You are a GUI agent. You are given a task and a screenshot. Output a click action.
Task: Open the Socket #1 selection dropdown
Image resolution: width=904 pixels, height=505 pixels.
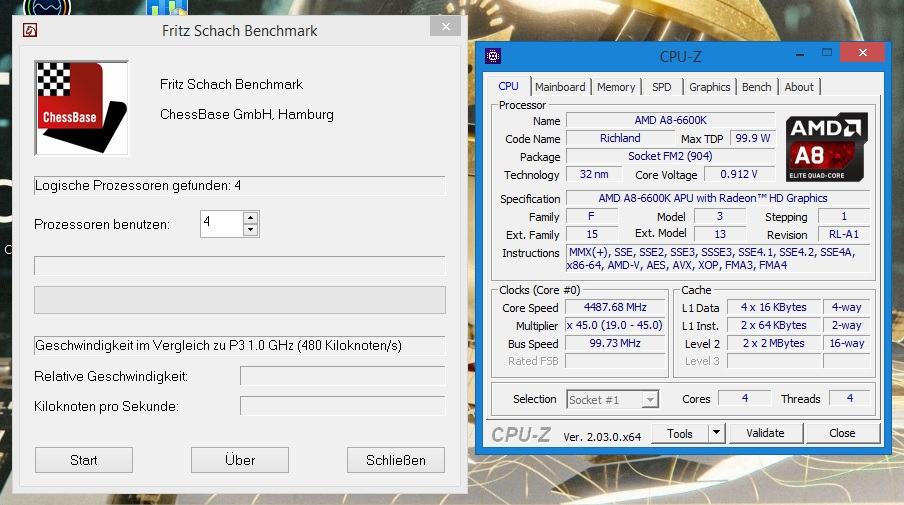click(612, 400)
